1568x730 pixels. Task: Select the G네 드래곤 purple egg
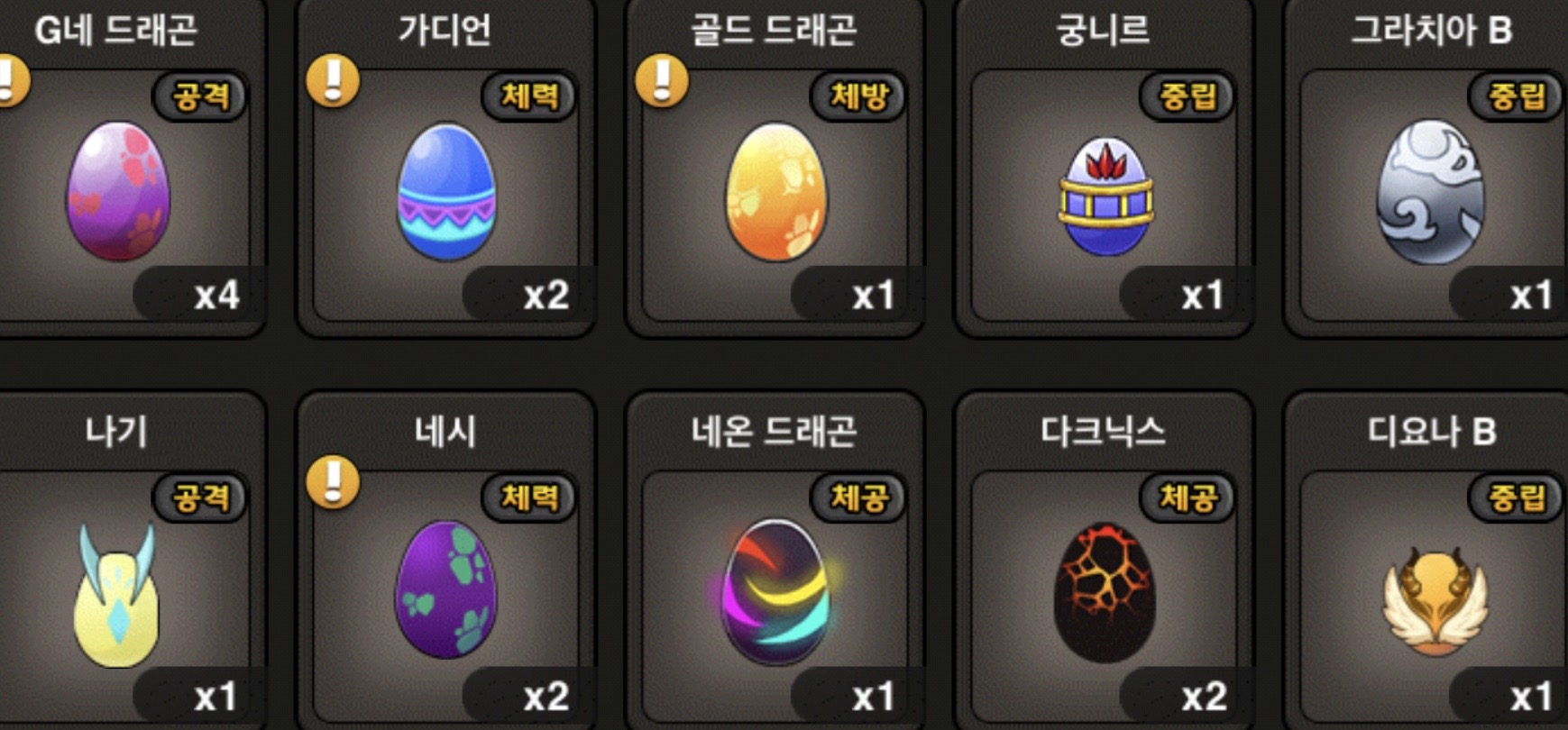tap(117, 191)
